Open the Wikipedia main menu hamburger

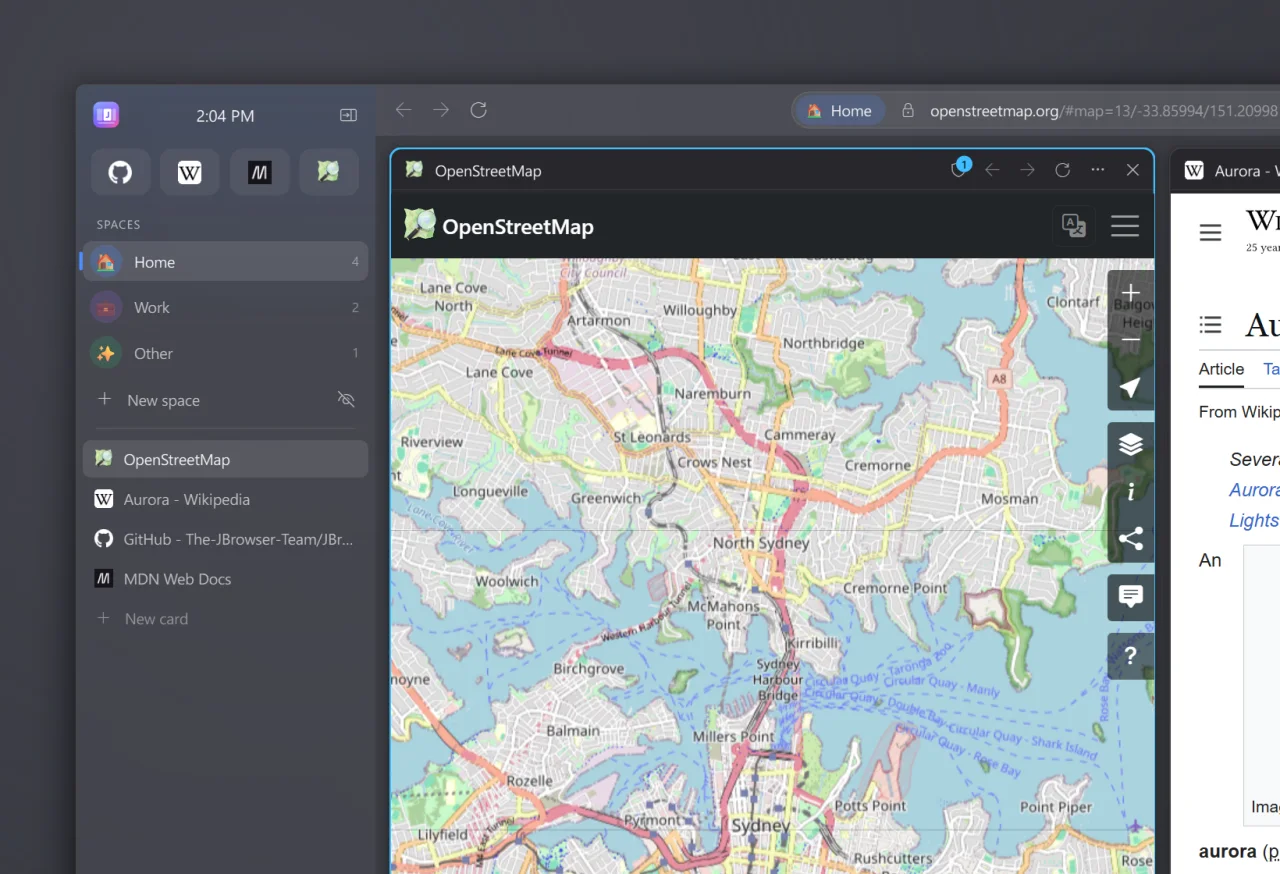point(1211,233)
